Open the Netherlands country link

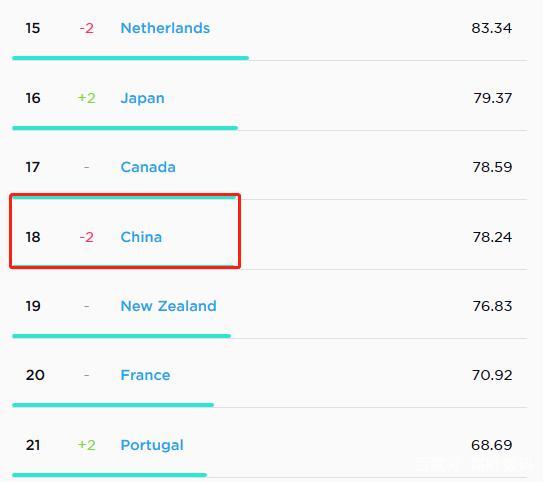[x=165, y=28]
